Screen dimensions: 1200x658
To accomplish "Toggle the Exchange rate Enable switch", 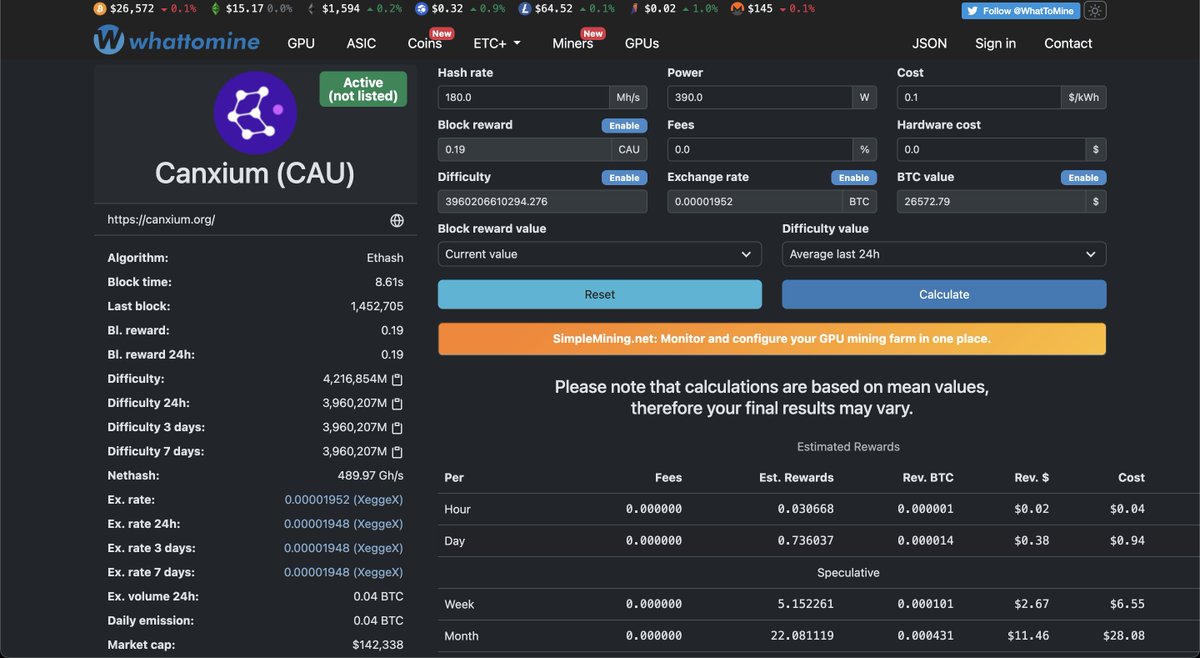I will pyautogui.click(x=854, y=178).
